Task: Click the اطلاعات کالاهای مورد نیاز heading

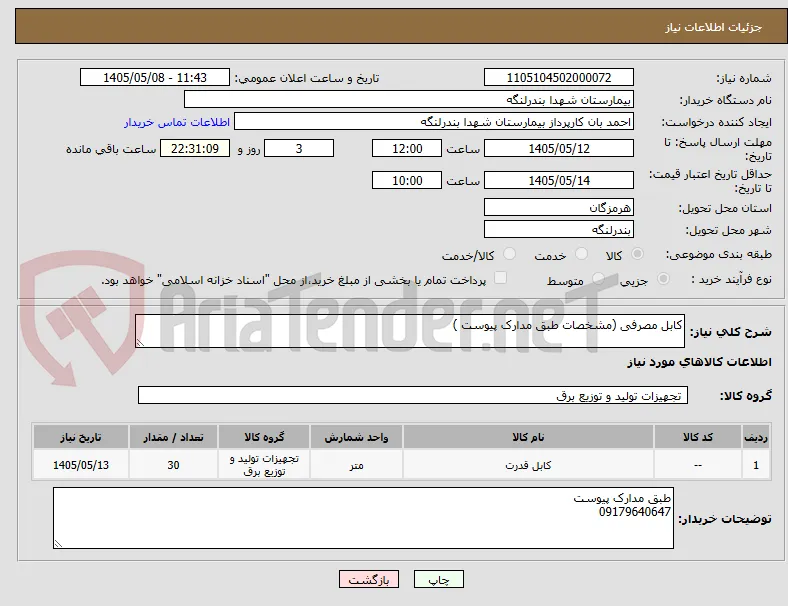Action: [x=699, y=362]
